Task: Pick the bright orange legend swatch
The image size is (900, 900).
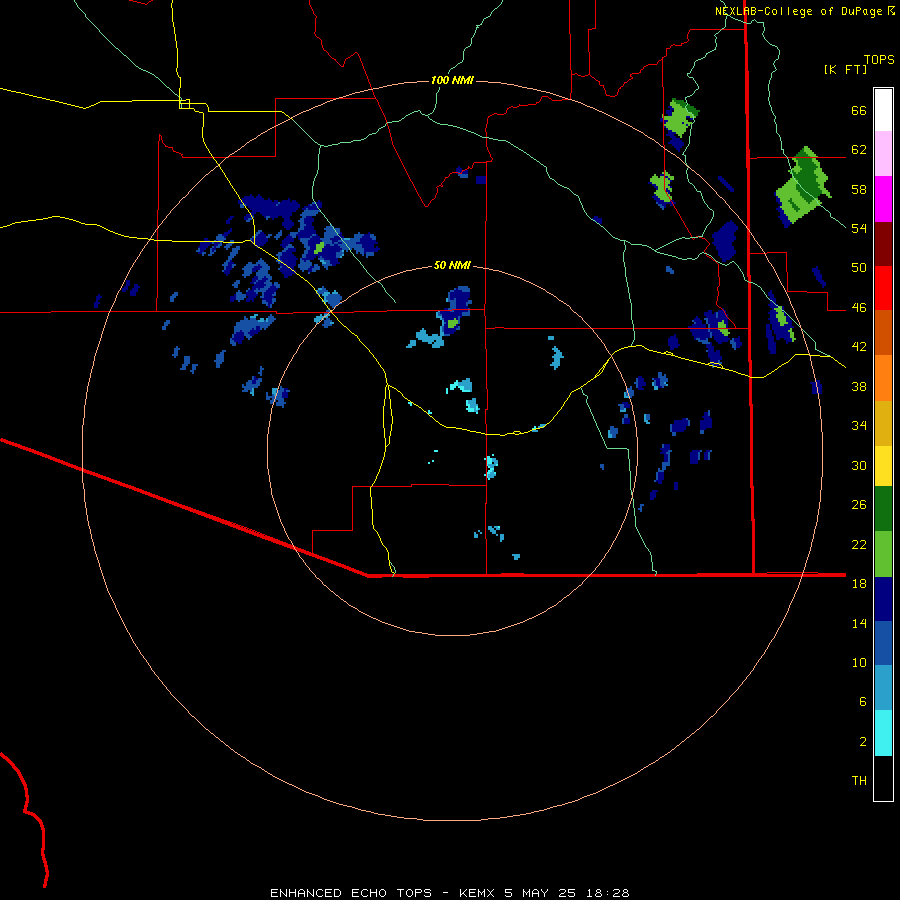Action: click(883, 378)
